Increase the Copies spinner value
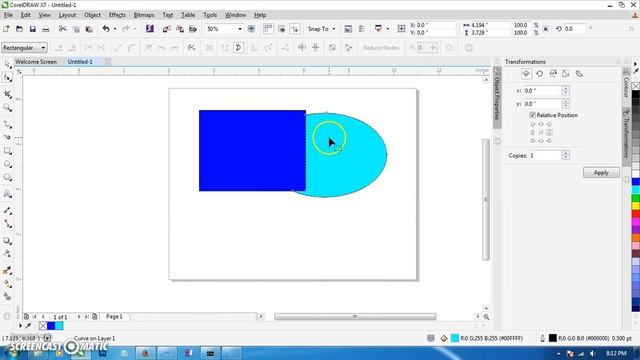Viewport: 640px width, 360px height. pyautogui.click(x=565, y=153)
